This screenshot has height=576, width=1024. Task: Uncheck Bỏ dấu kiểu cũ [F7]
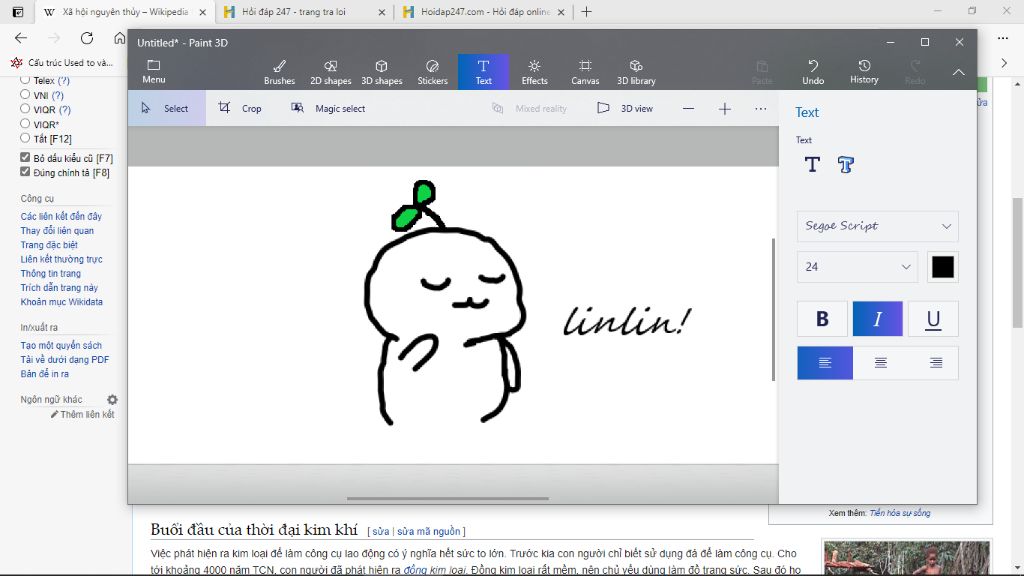point(25,157)
